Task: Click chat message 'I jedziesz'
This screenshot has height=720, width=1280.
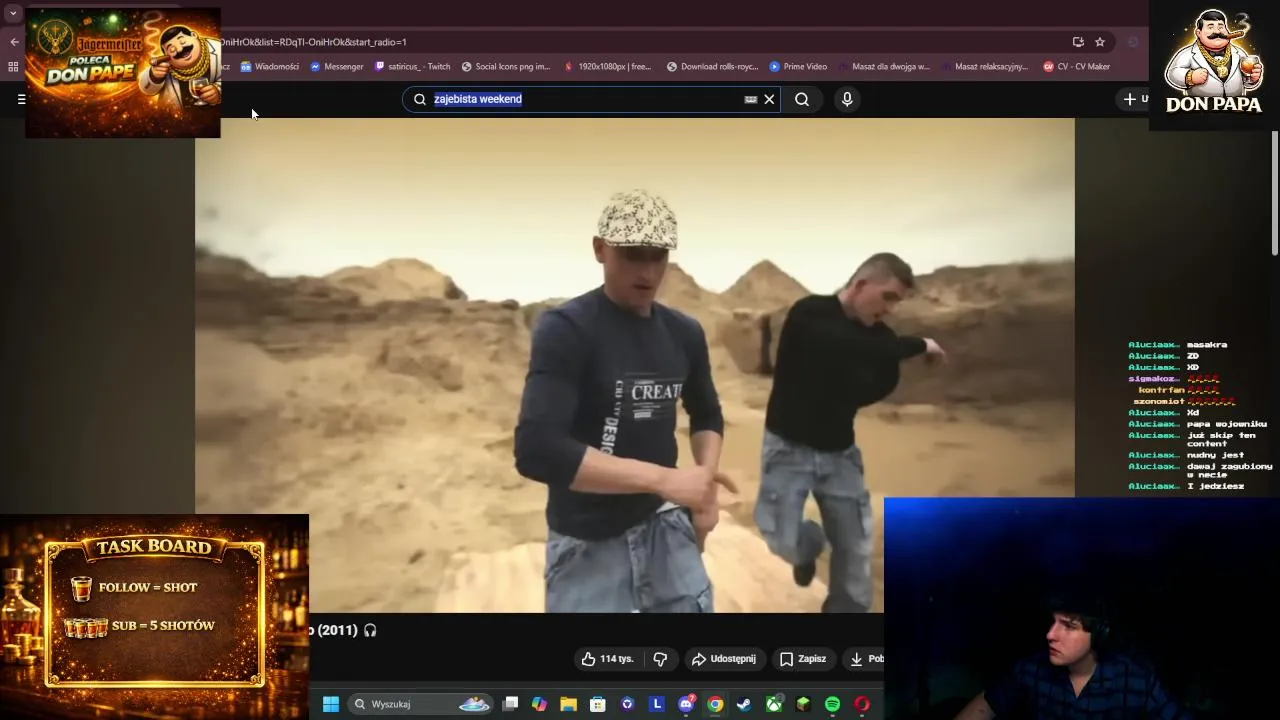Action: (x=1215, y=486)
